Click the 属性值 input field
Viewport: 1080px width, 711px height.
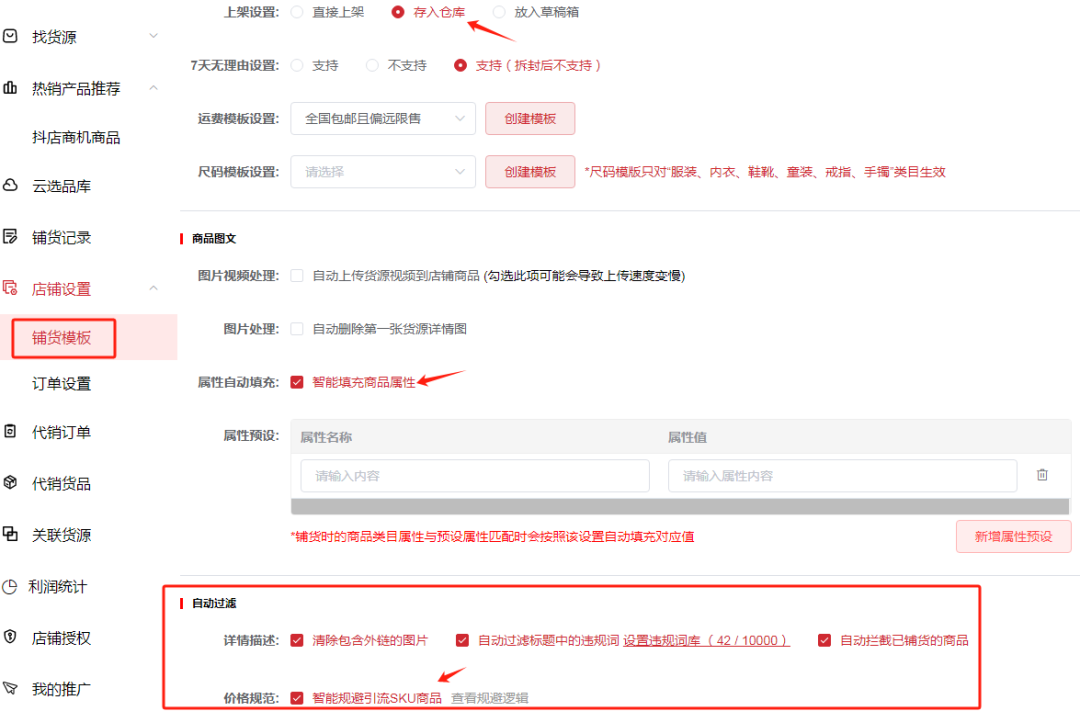click(x=842, y=476)
